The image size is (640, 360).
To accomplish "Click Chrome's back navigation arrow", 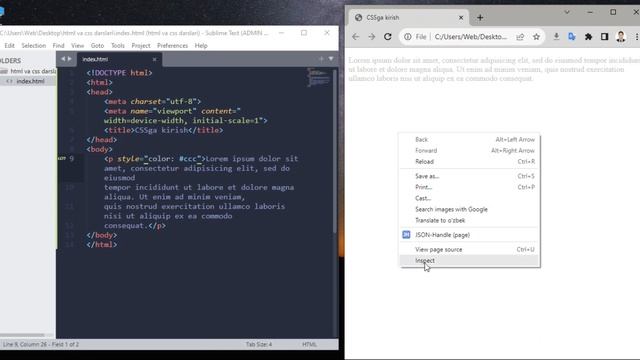I will tap(356, 37).
